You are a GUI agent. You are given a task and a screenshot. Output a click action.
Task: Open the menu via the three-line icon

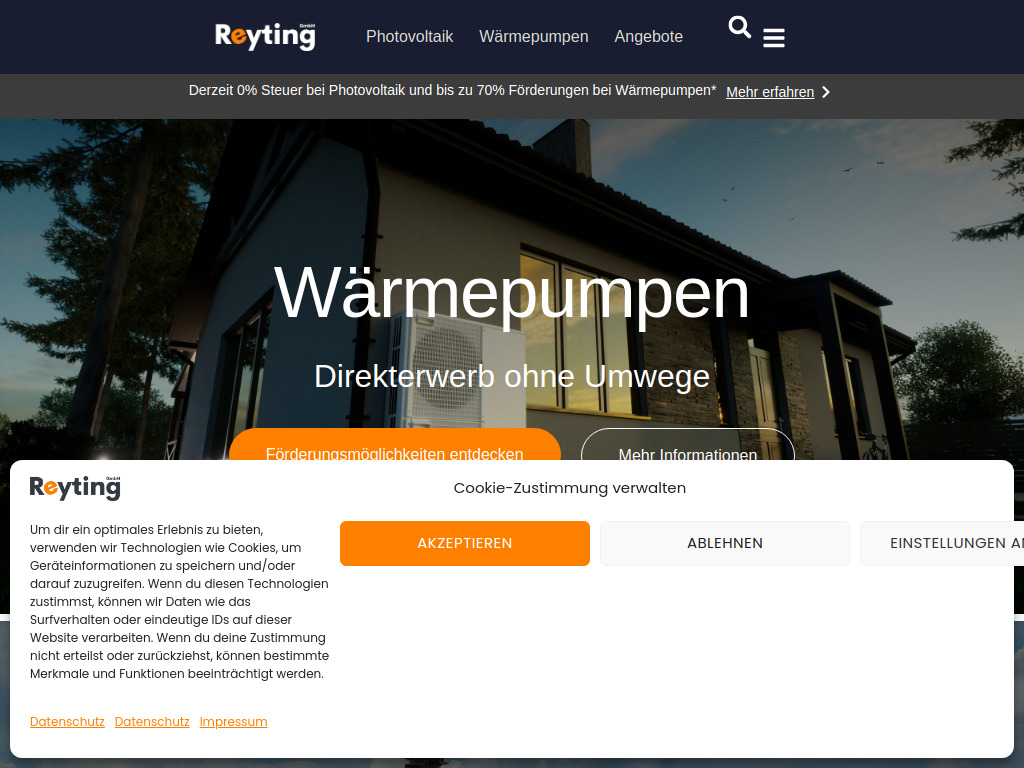[773, 37]
